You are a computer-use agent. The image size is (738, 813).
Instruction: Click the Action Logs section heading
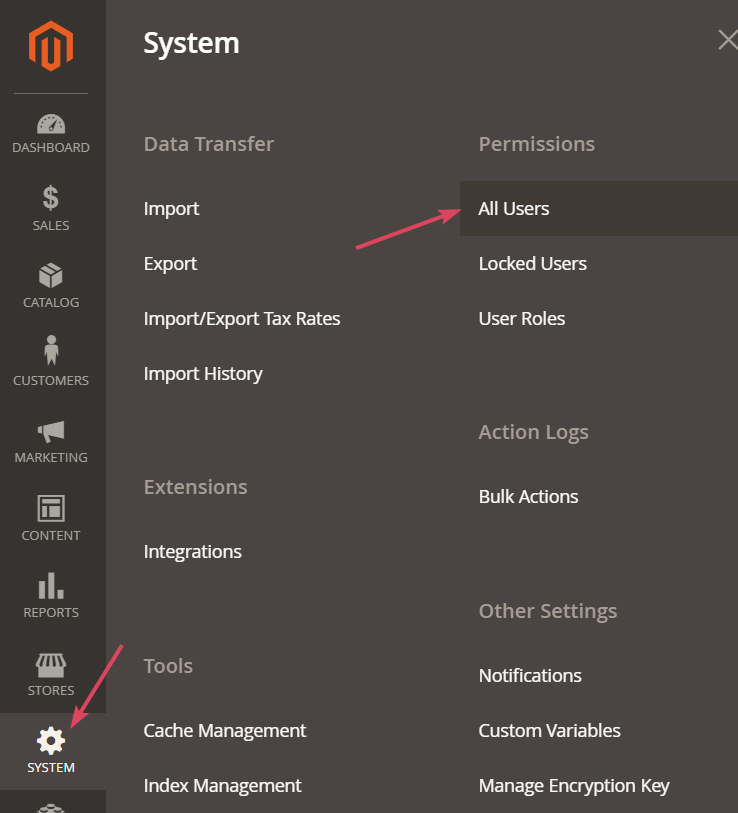[533, 432]
